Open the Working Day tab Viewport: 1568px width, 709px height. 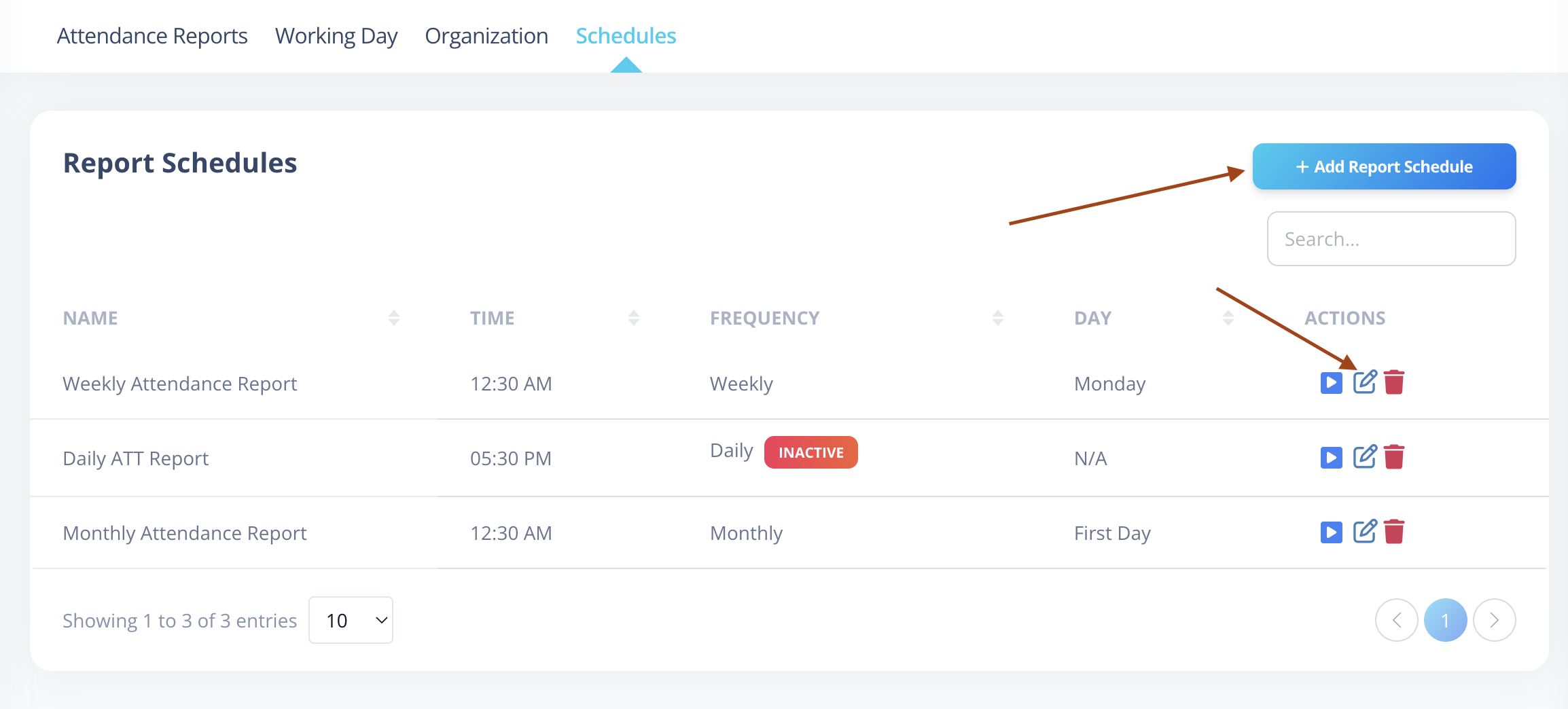pyautogui.click(x=336, y=36)
